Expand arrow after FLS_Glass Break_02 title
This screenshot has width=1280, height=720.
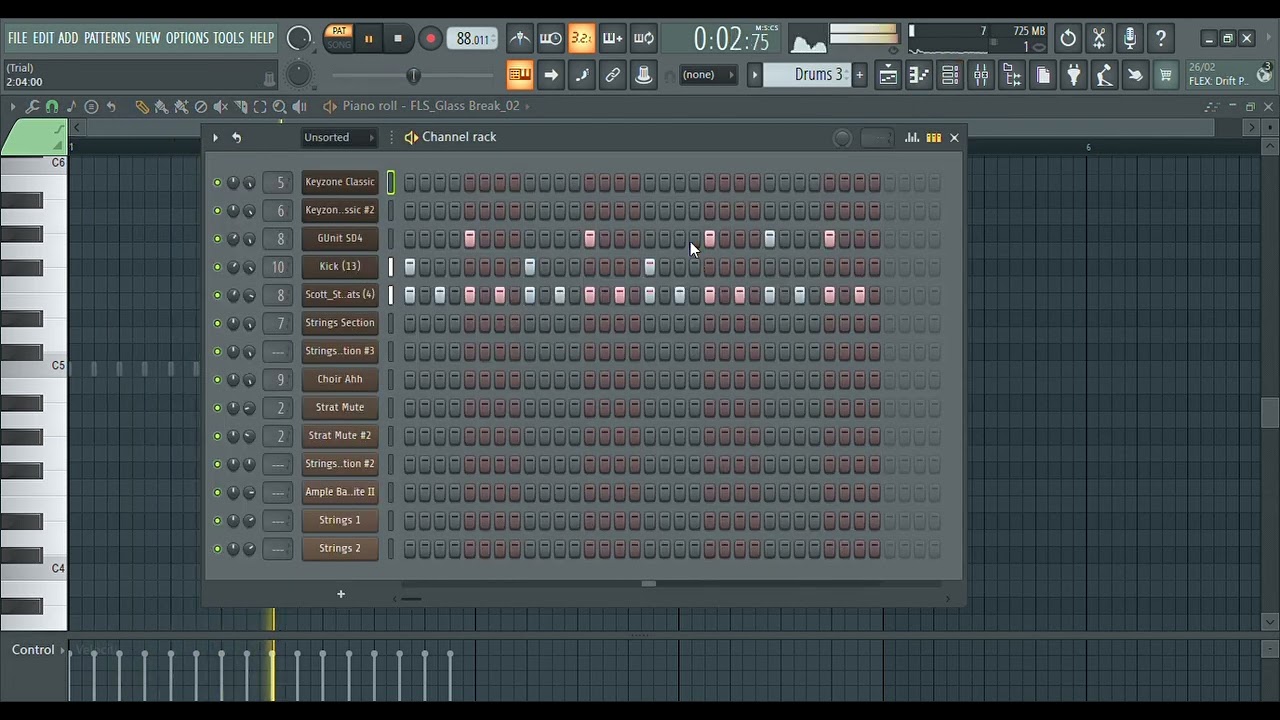pos(527,106)
